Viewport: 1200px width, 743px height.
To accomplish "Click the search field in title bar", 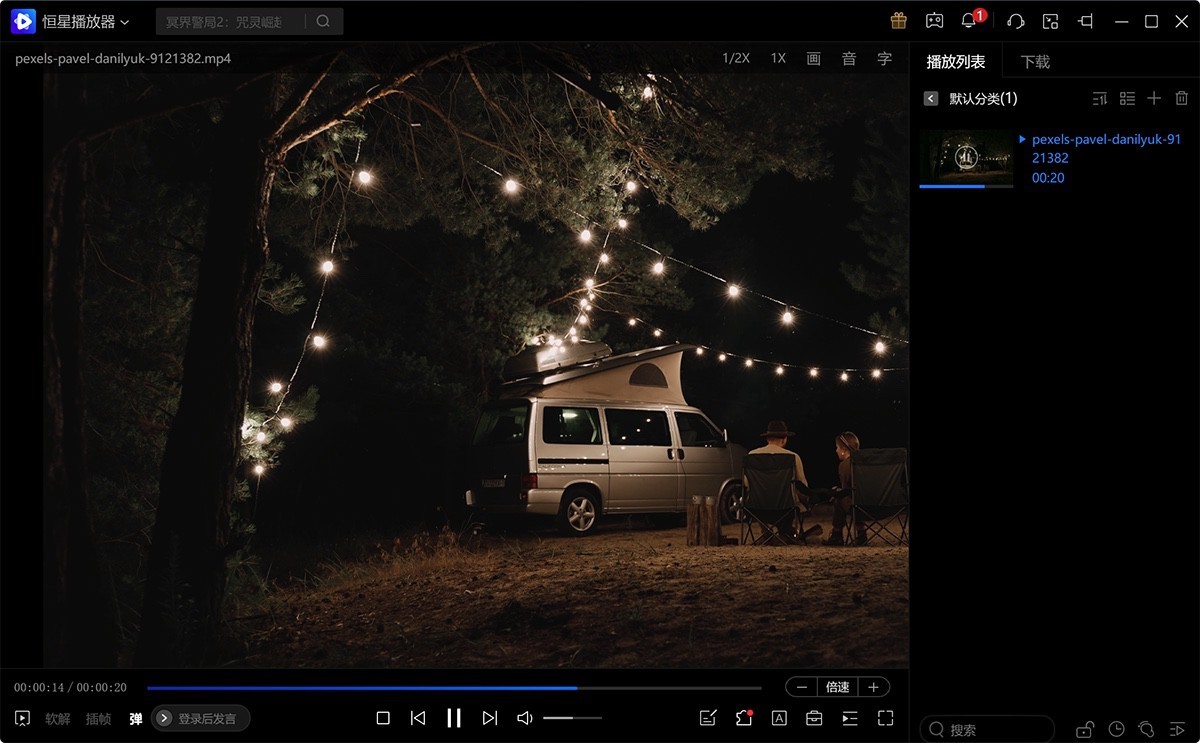I will [230, 21].
